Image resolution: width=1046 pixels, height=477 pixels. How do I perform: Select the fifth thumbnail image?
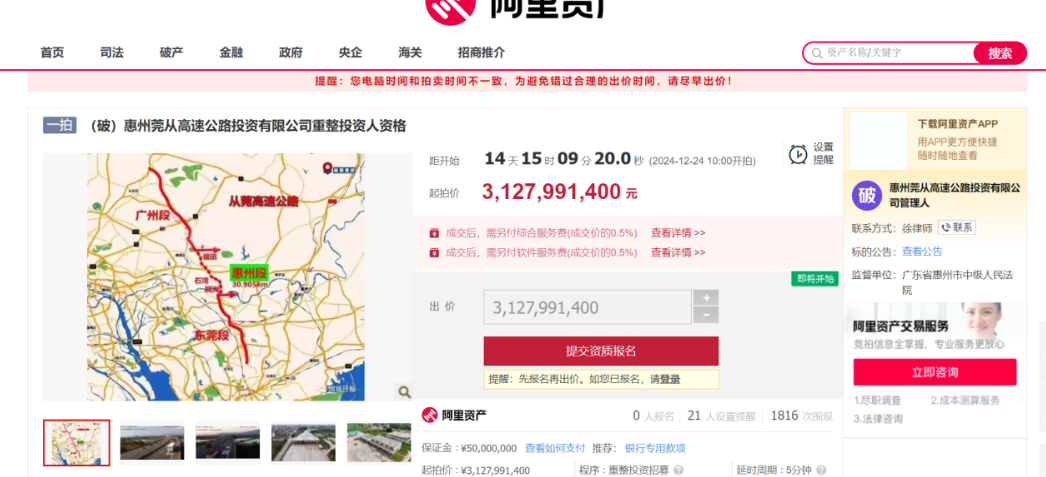[379, 442]
